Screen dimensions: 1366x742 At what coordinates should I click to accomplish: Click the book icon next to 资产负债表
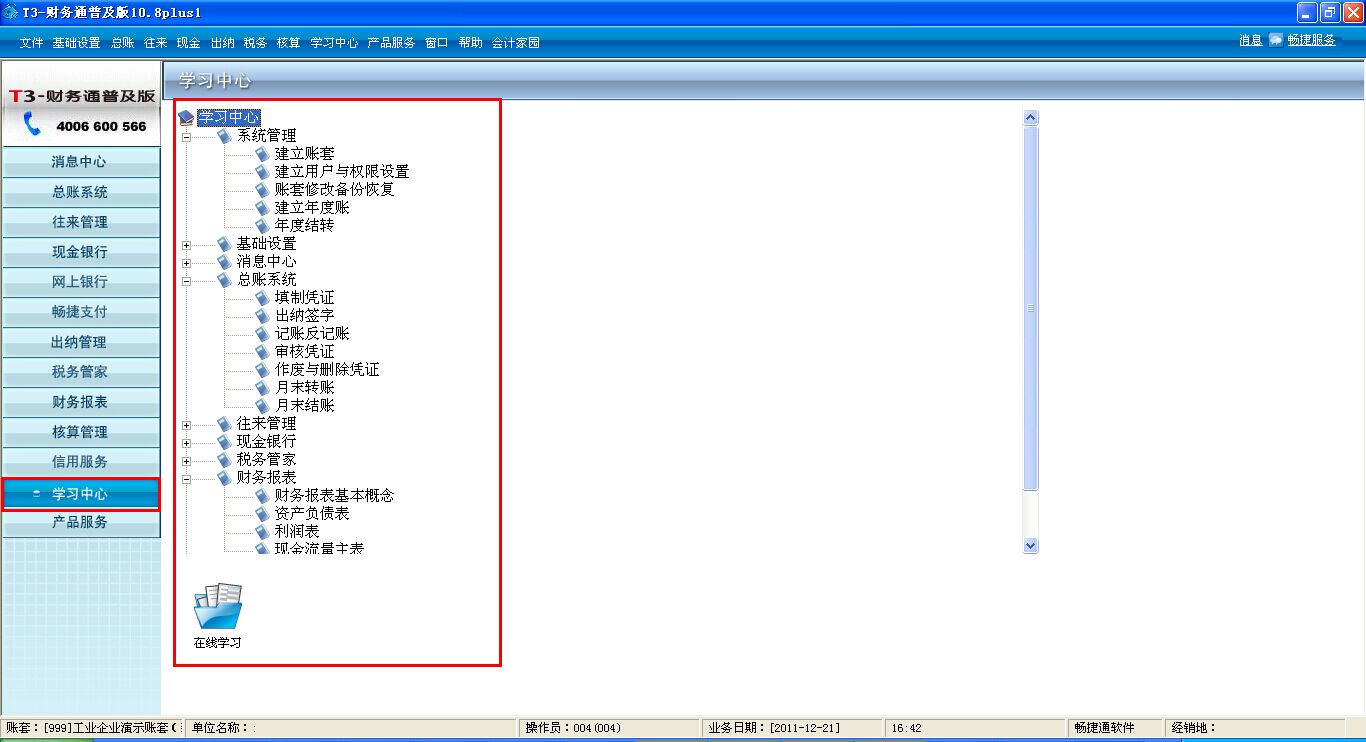point(262,514)
